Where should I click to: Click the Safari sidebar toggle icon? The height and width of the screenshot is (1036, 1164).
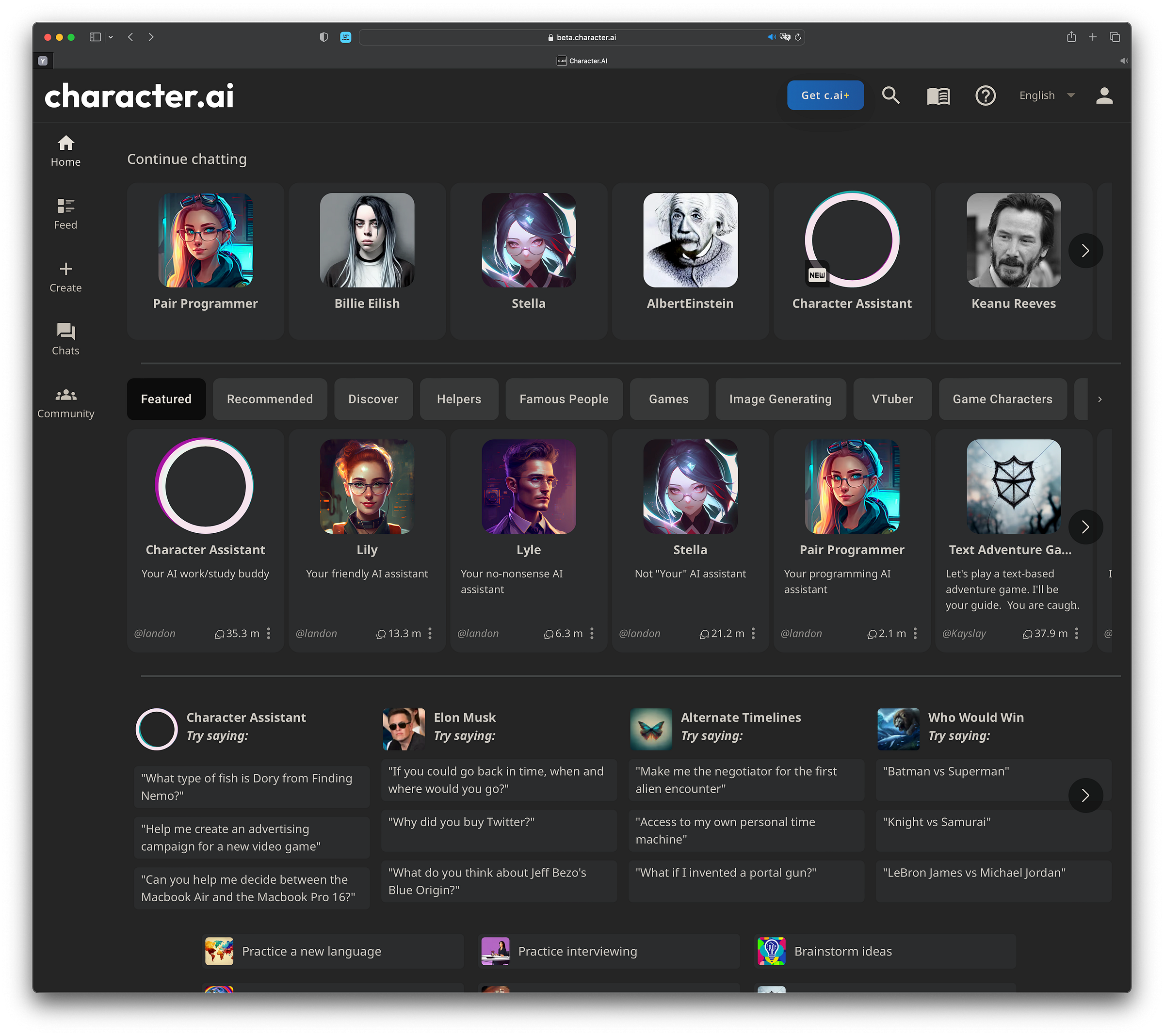click(x=95, y=37)
